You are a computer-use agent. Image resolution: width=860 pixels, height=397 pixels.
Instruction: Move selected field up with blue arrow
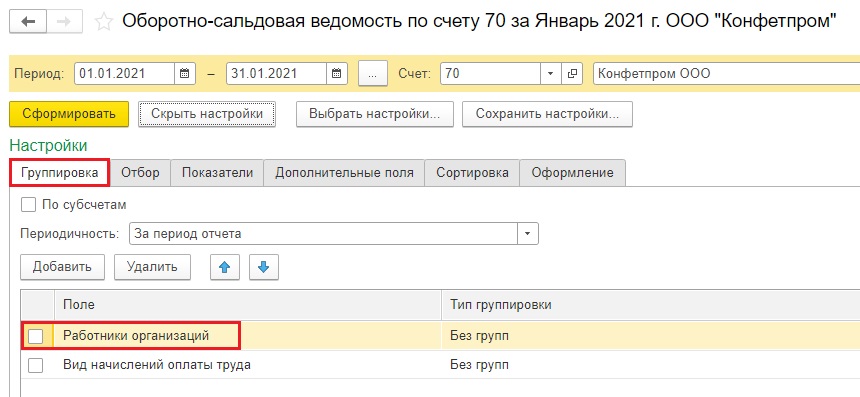coord(225,267)
